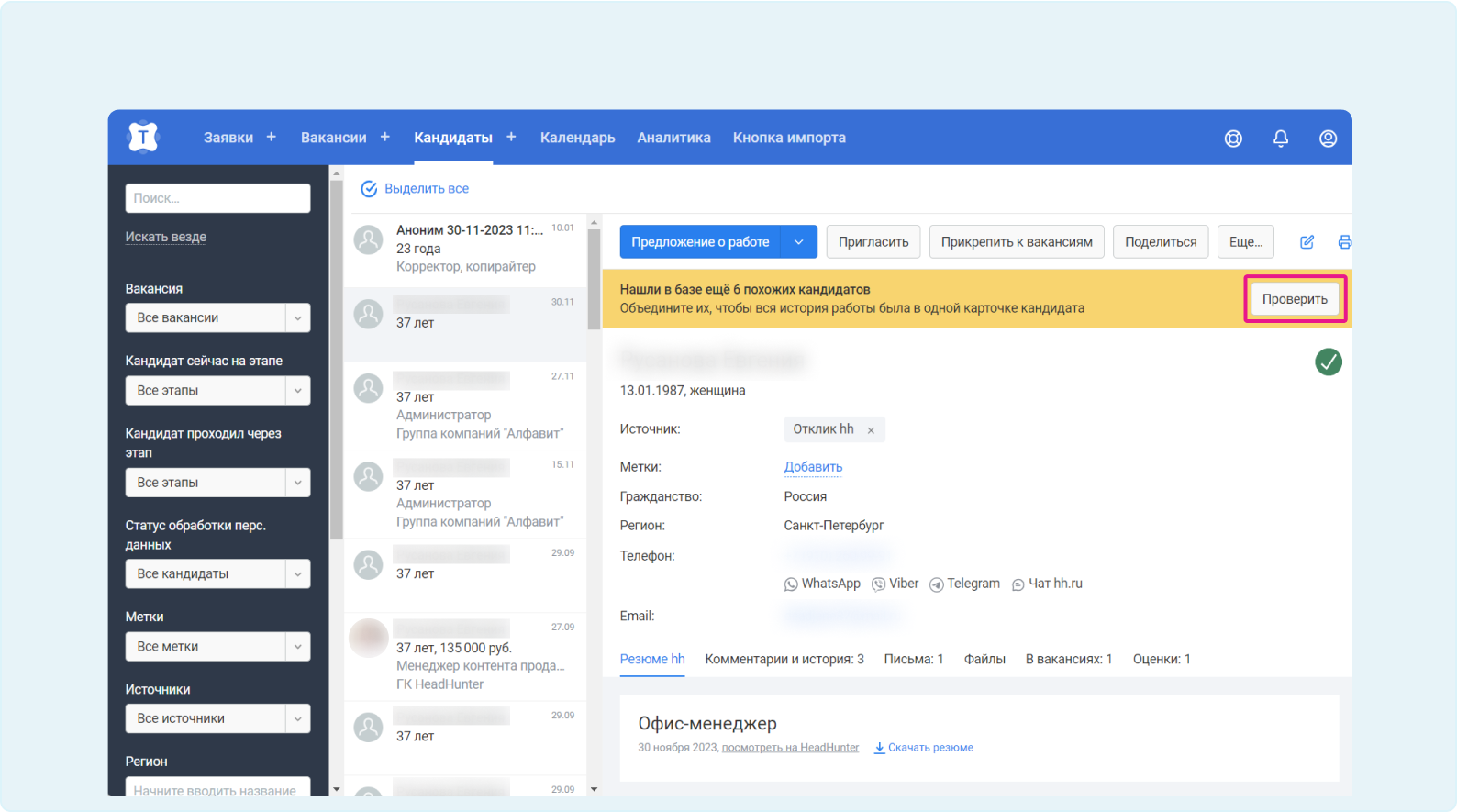1457x812 pixels.
Task: Select Менеджер контента candidate row
Action: pos(465,656)
